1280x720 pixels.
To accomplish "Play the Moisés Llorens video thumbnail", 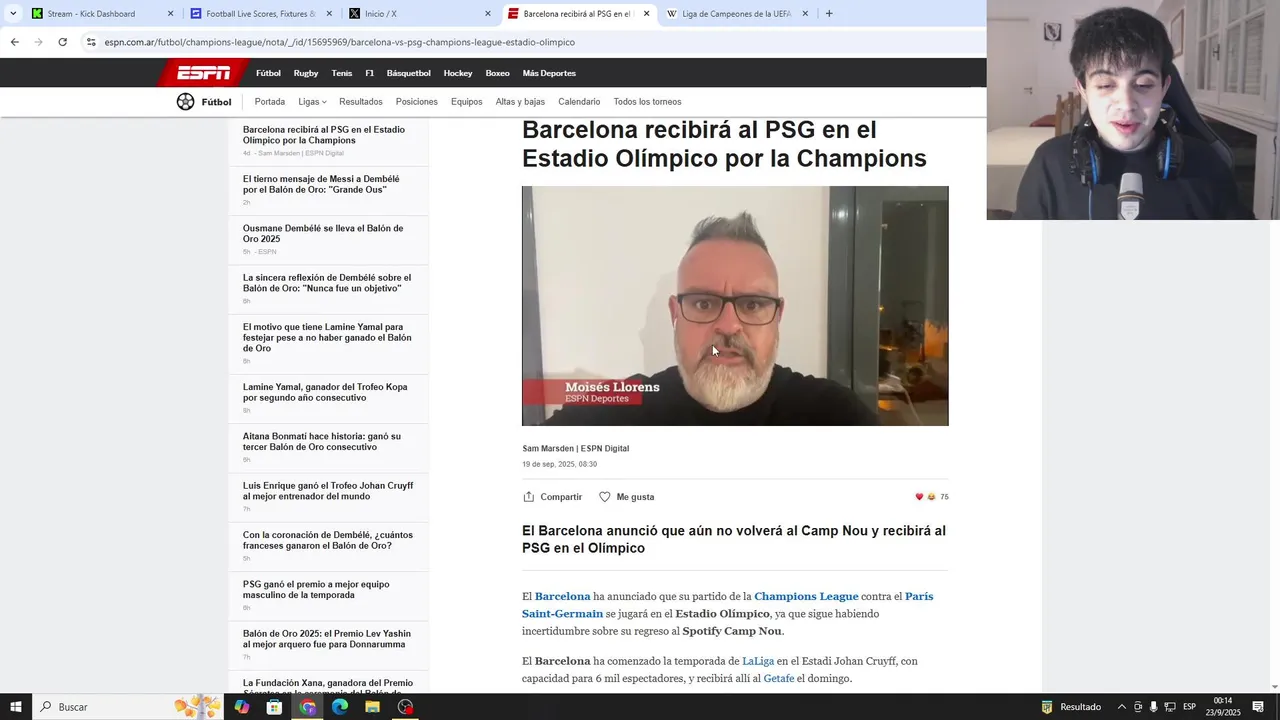I will click(735, 306).
